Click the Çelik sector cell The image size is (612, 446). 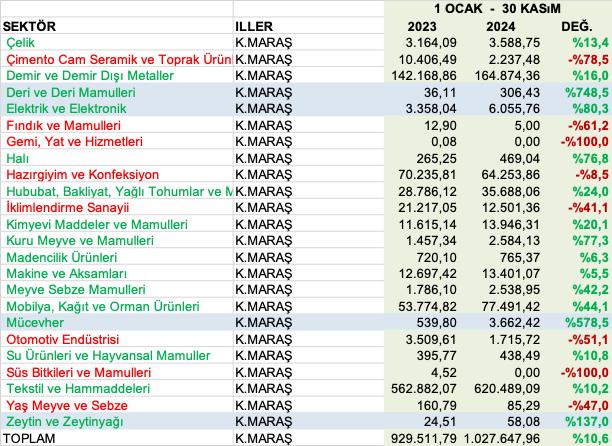click(x=20, y=42)
